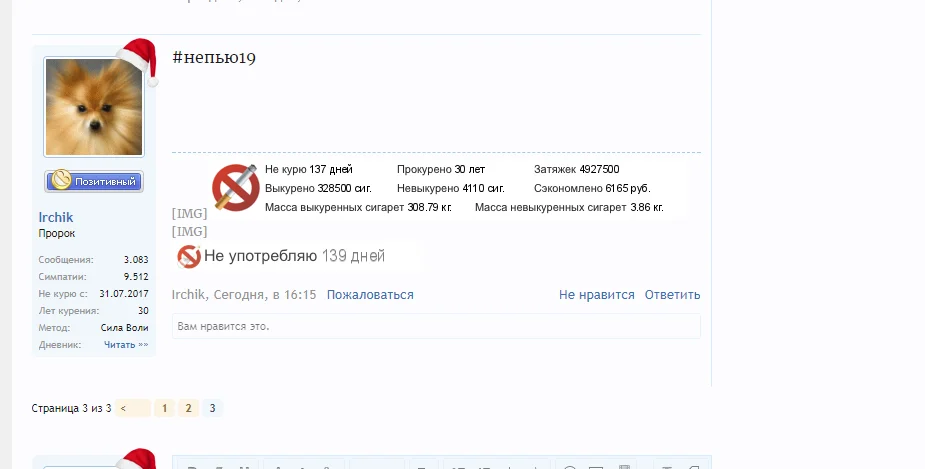Click the "Пророк" user title
925x469 pixels.
[x=57, y=233]
